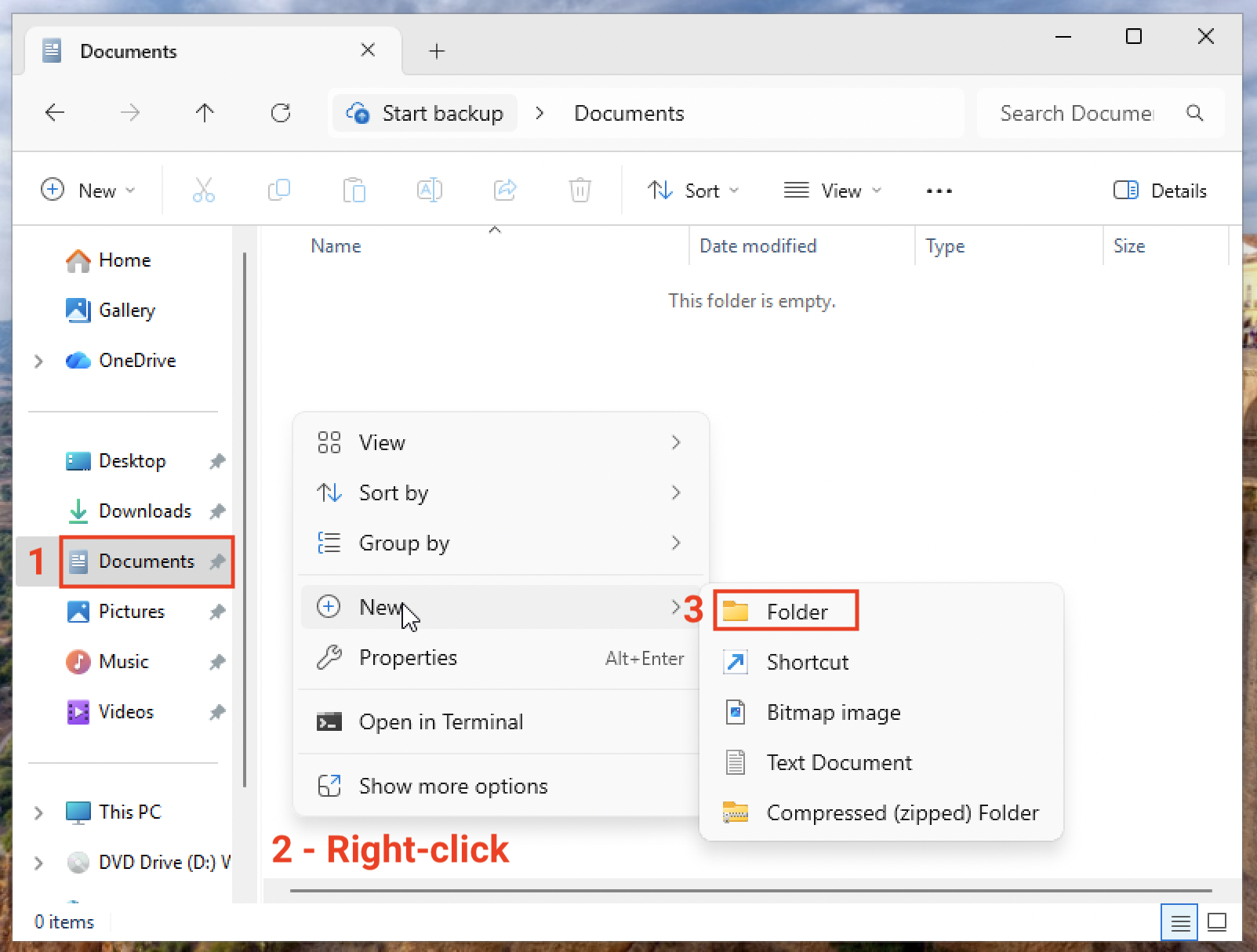Click the Rename icon in toolbar
The width and height of the screenshot is (1257, 952).
(429, 191)
